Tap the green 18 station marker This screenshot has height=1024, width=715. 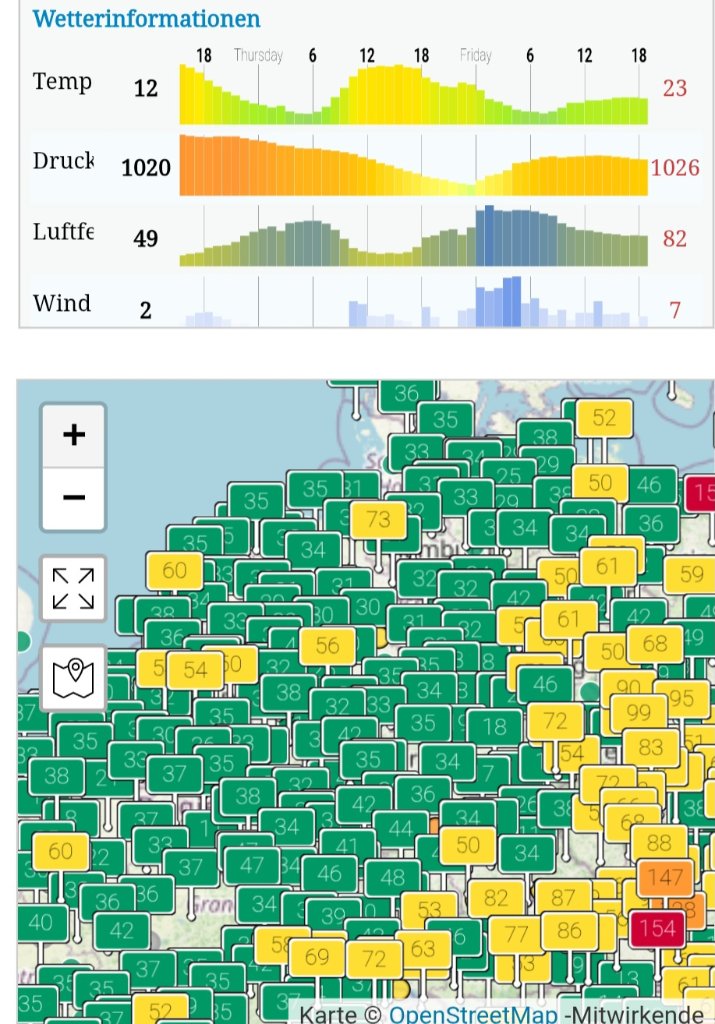point(494,727)
